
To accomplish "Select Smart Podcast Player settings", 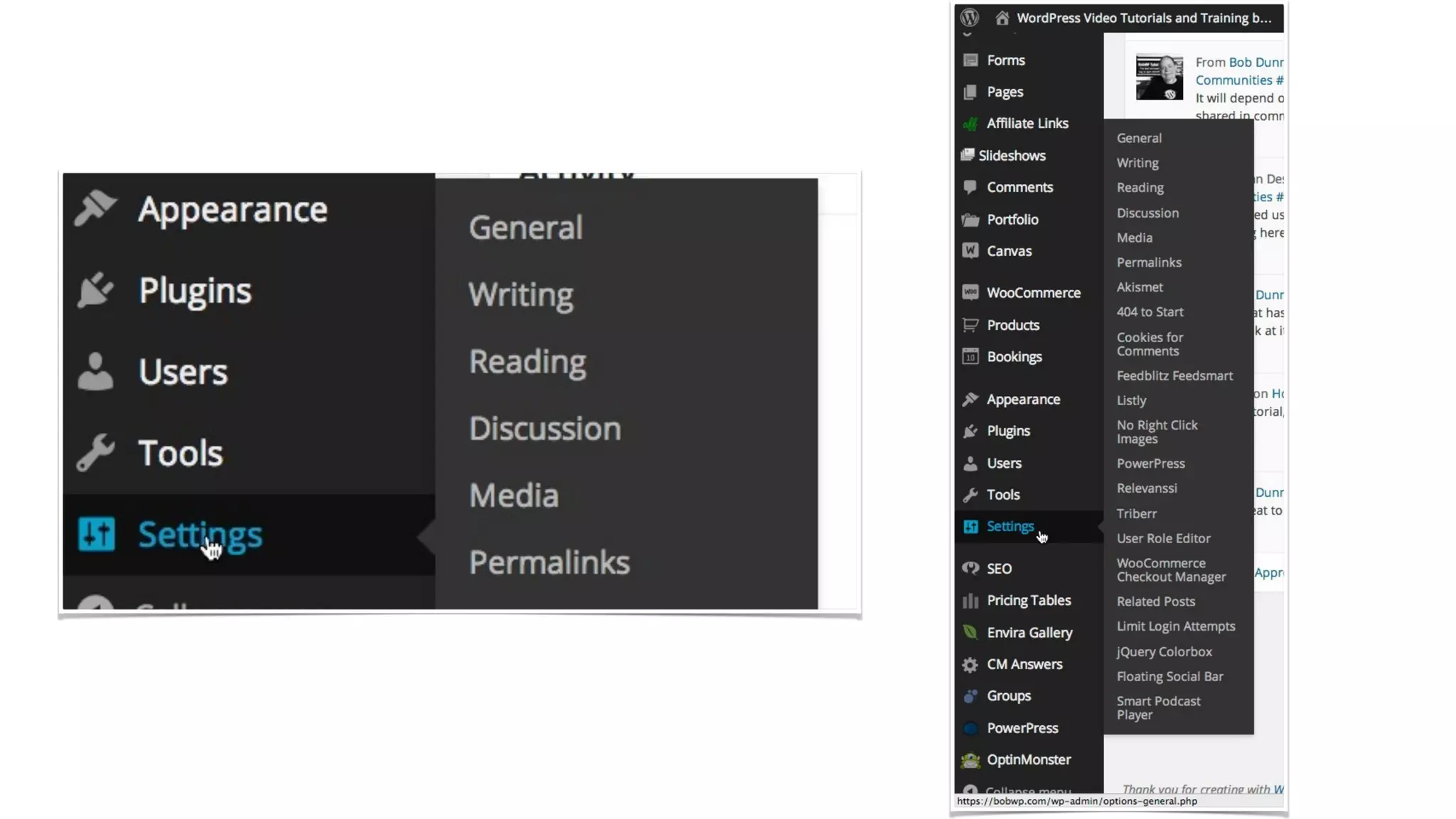I will point(1158,707).
